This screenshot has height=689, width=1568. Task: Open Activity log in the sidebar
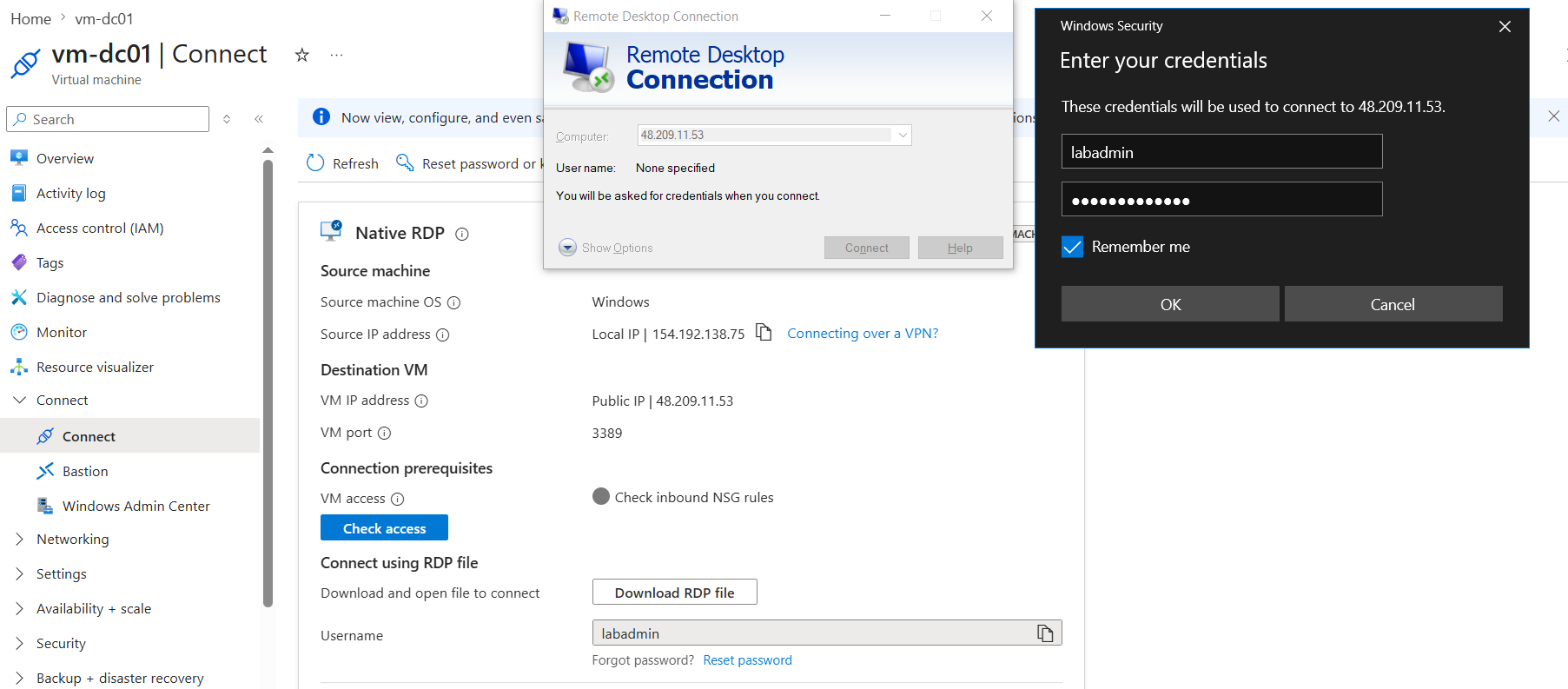[71, 193]
